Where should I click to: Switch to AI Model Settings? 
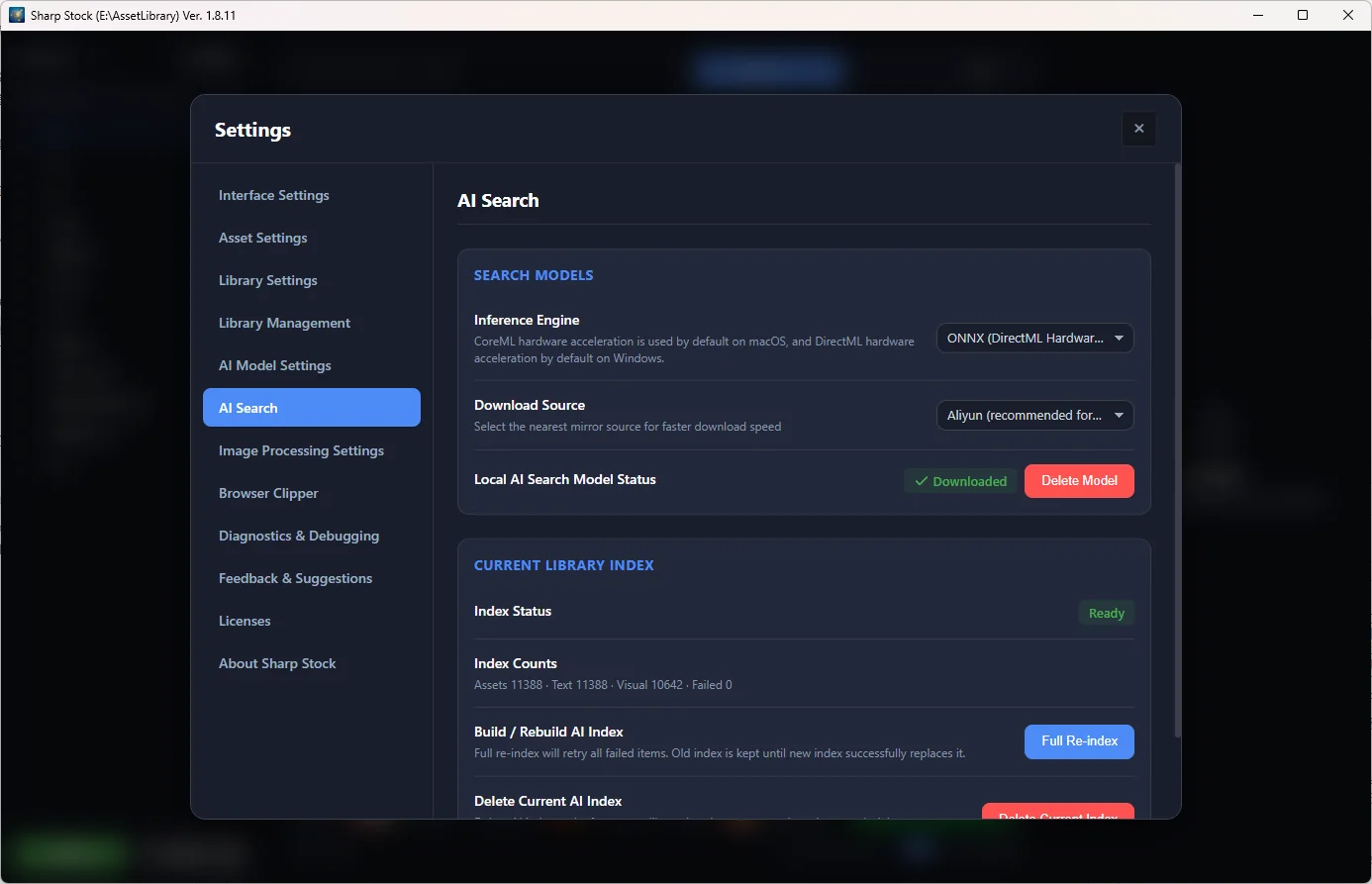click(312, 365)
